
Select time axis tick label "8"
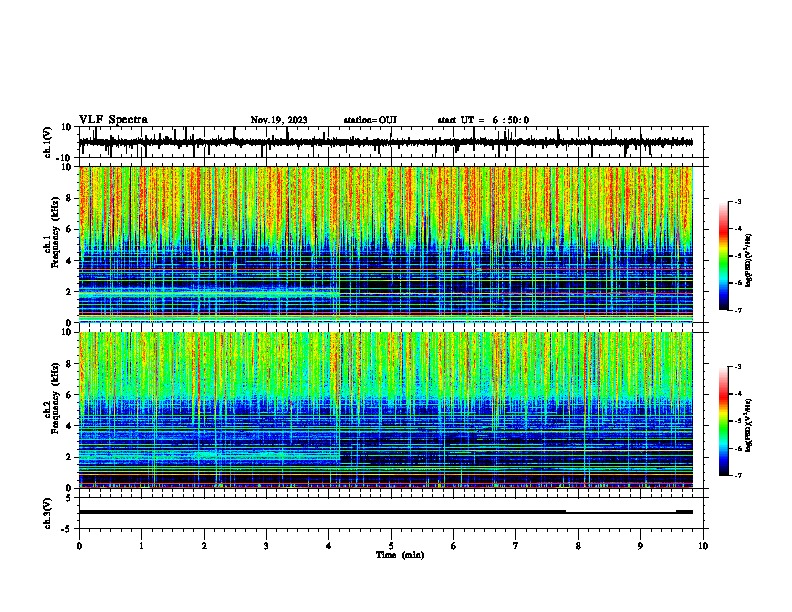578,546
